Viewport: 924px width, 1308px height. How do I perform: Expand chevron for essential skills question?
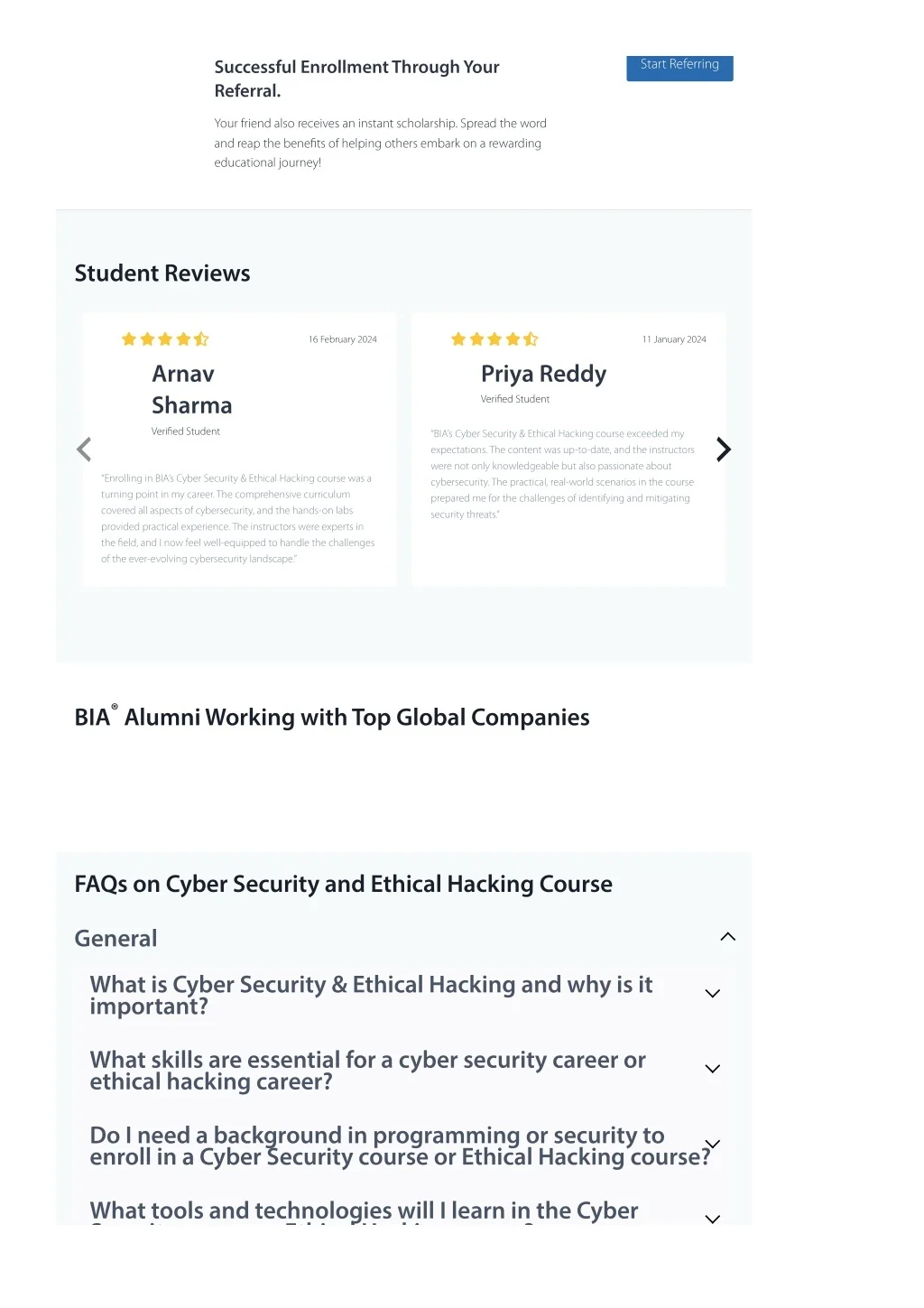point(712,1069)
